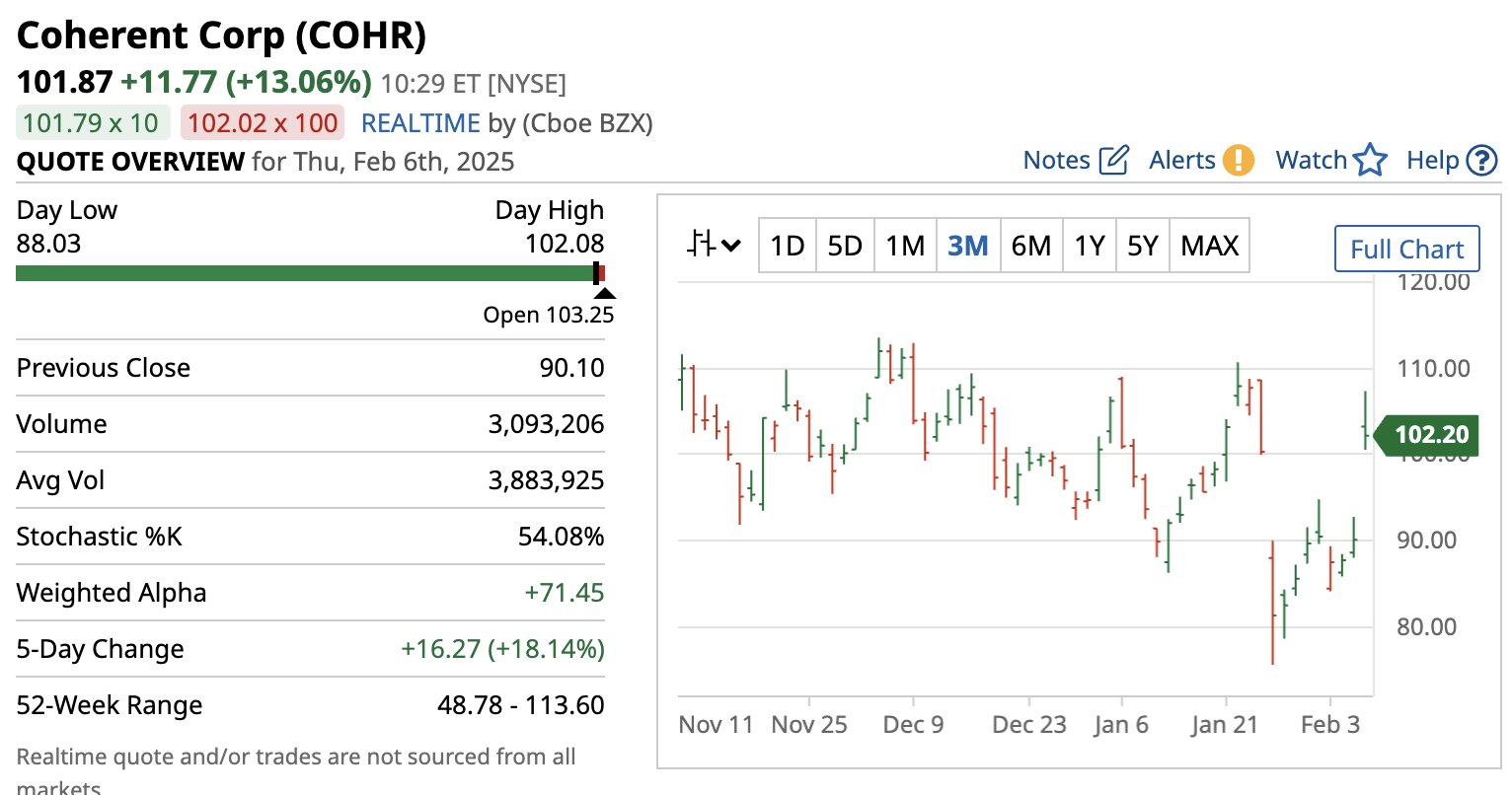1512x795 pixels.
Task: Click the day range bar marker
Action: coord(597,273)
